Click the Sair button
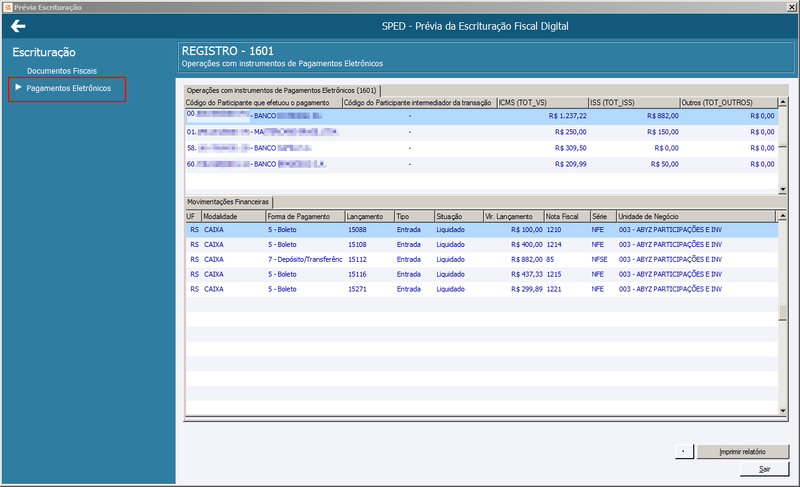The height and width of the screenshot is (487, 800). pyautogui.click(x=764, y=469)
